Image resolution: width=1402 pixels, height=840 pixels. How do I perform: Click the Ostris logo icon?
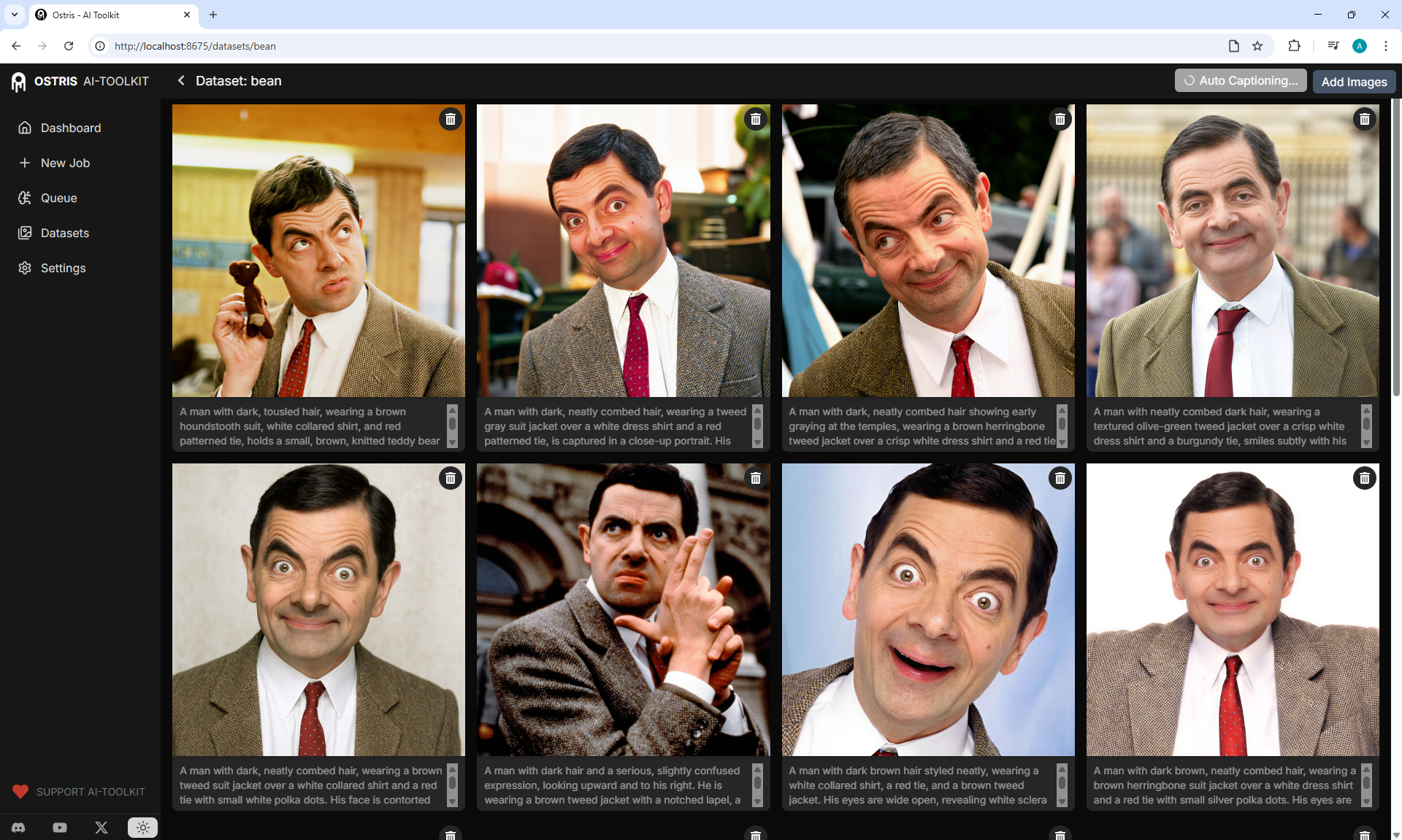click(19, 82)
